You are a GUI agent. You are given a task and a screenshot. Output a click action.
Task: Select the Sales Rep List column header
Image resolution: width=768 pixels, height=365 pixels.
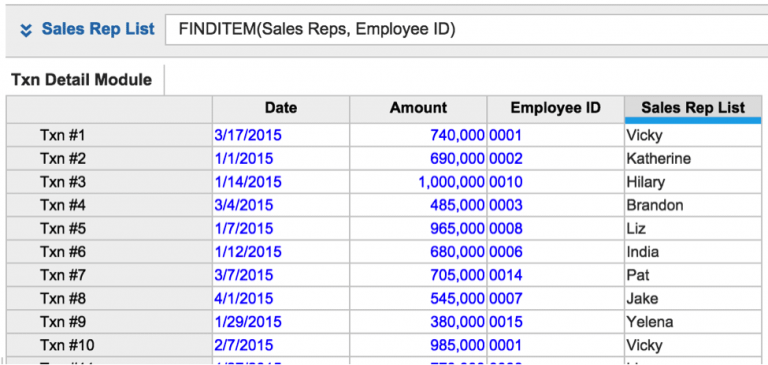pyautogui.click(x=693, y=109)
